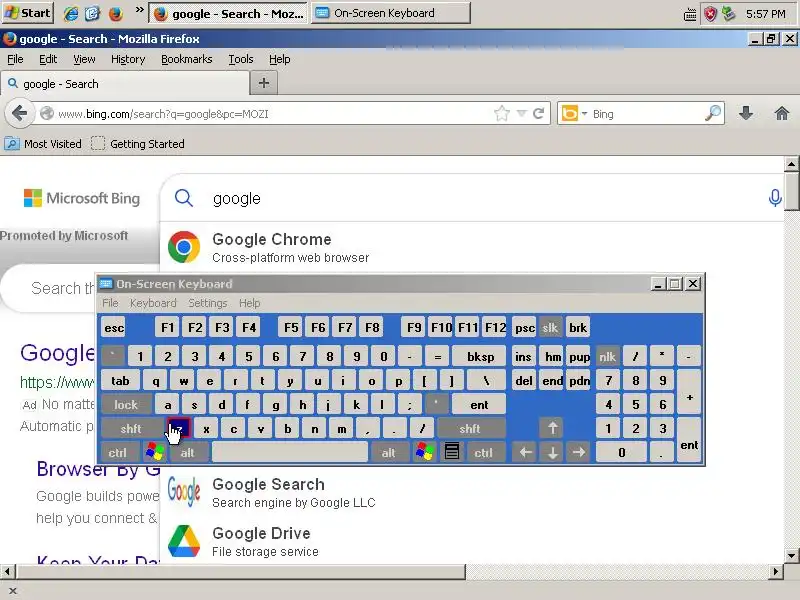The image size is (800, 600).
Task: Open the On-Screen Keyboard Settings menu
Action: pos(208,303)
